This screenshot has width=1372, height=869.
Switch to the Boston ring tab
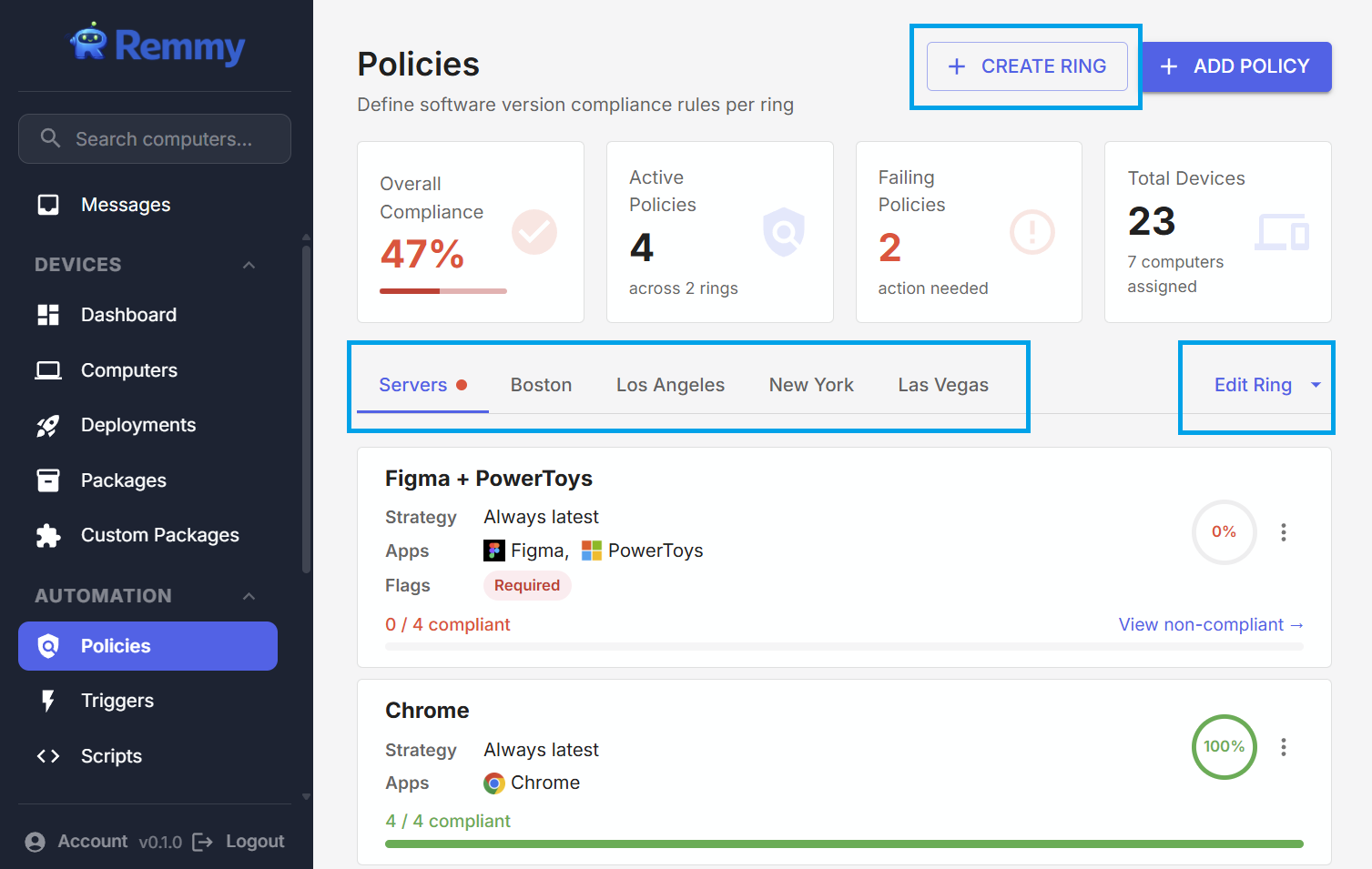pos(541,385)
